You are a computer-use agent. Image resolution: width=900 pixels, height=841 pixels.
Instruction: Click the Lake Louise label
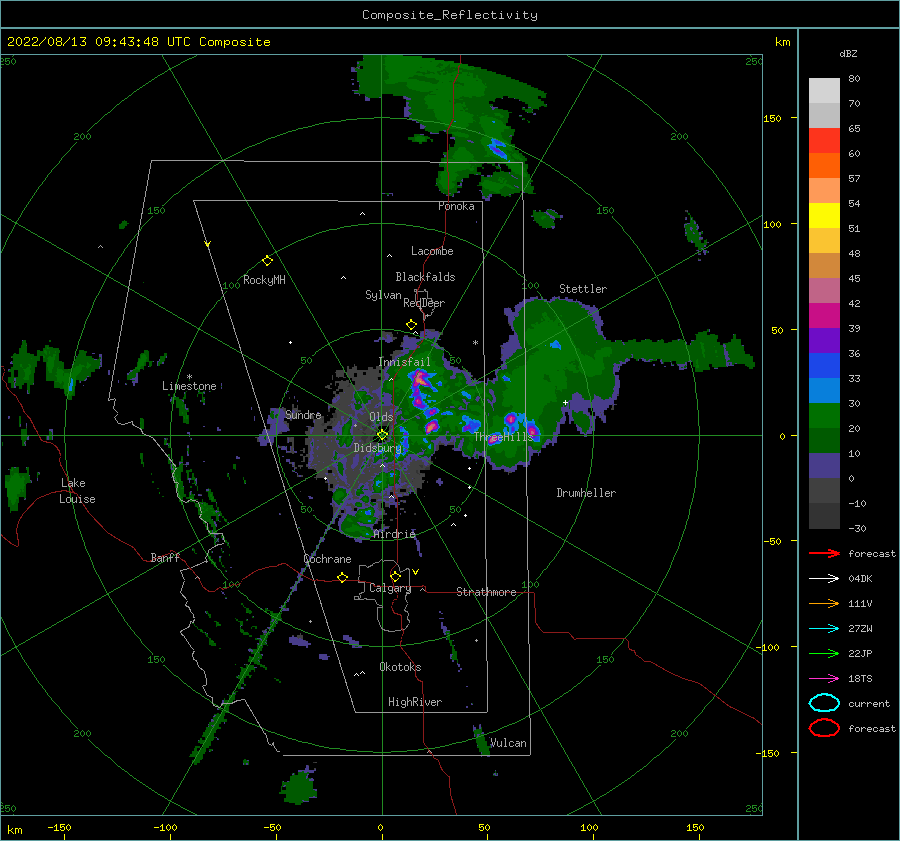tap(77, 491)
